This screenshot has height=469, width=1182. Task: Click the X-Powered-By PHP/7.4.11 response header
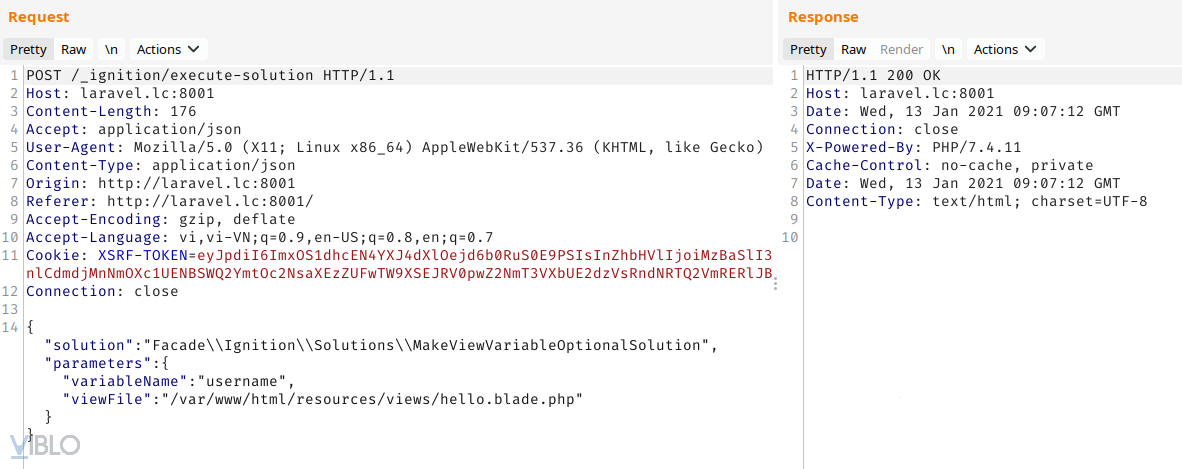tap(913, 147)
